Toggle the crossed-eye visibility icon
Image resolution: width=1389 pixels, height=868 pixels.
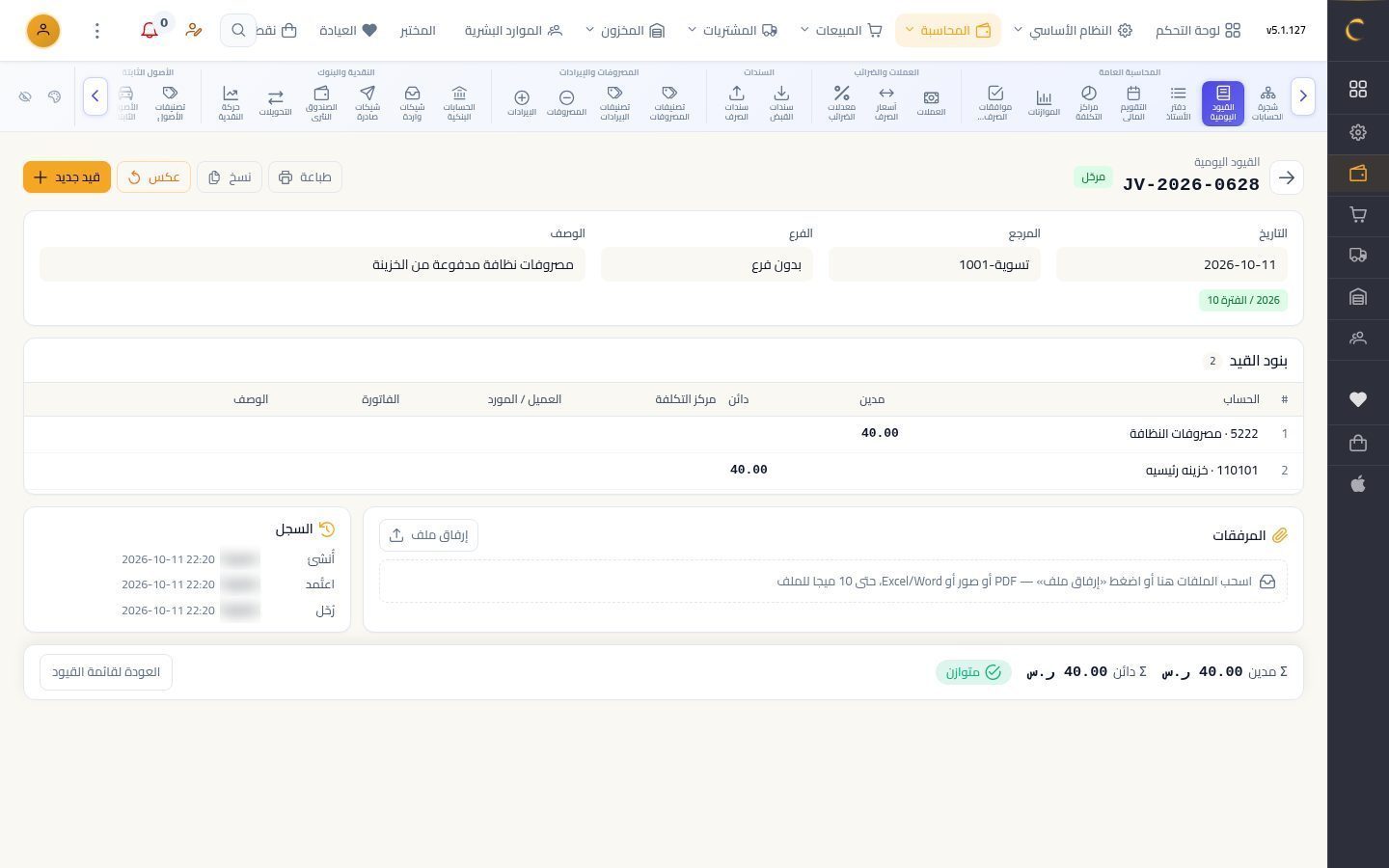click(25, 96)
